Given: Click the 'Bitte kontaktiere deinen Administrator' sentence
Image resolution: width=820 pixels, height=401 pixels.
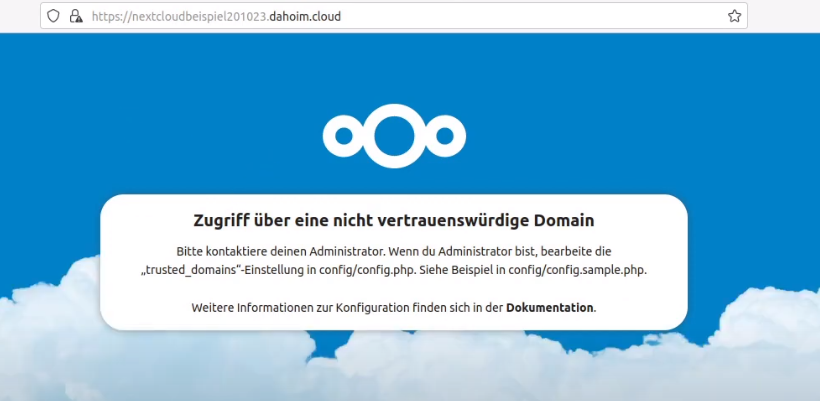Looking at the screenshot, I should tap(280, 251).
